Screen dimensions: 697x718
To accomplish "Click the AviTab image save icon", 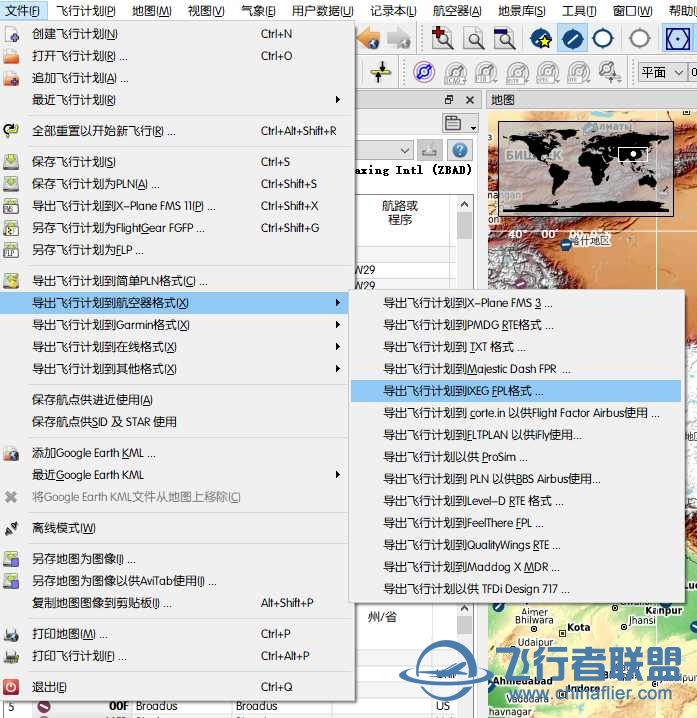I will pyautogui.click(x=11, y=581).
